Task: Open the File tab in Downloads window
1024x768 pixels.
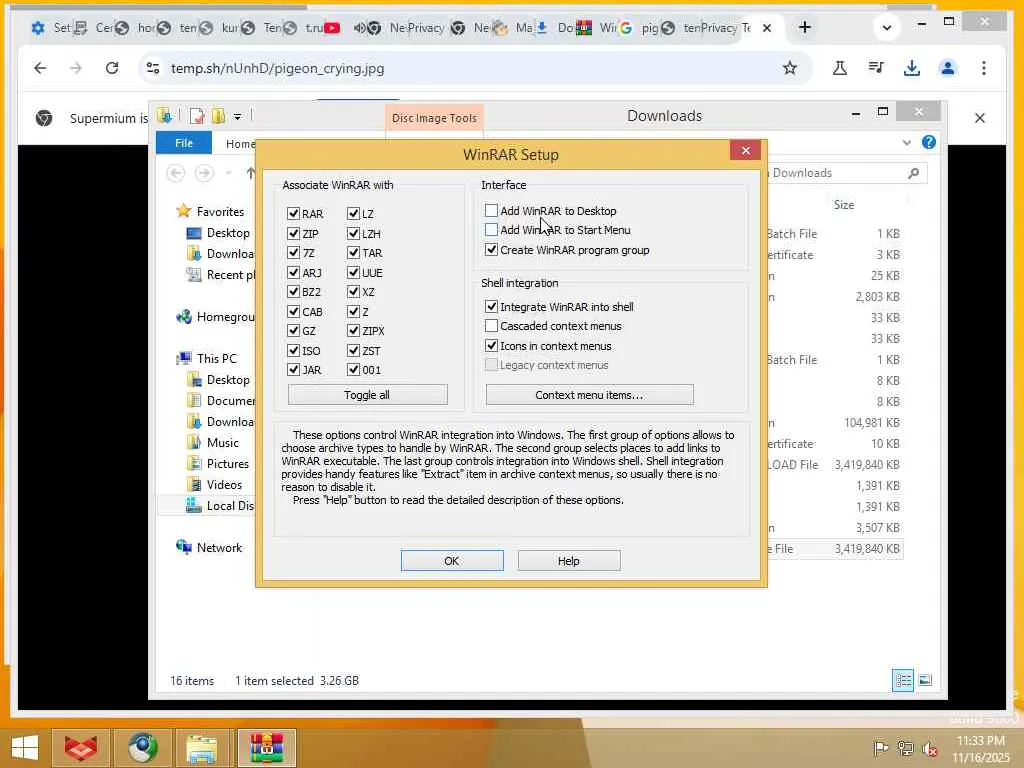Action: (x=184, y=143)
